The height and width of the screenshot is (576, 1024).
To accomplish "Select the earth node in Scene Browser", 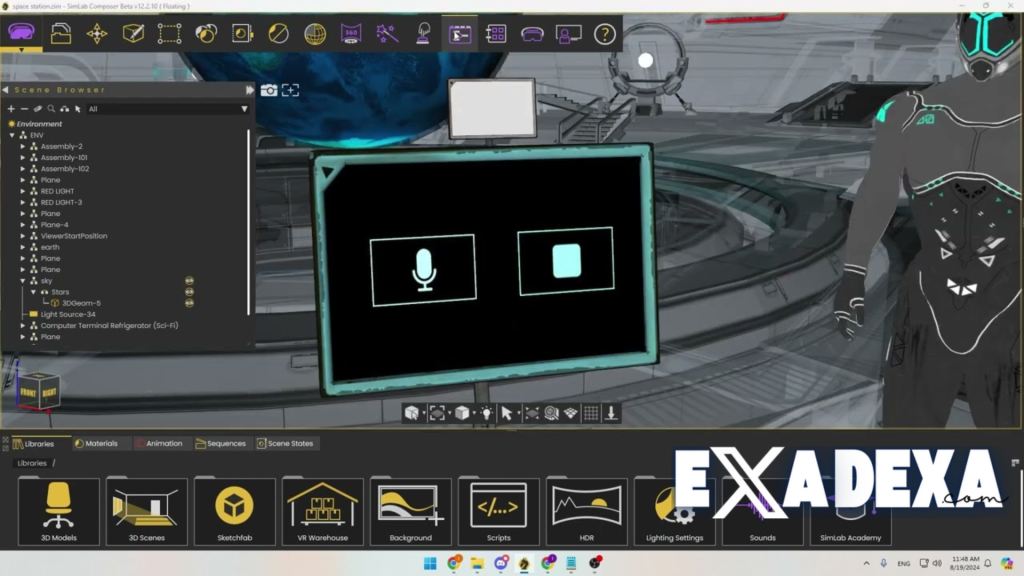I will pyautogui.click(x=50, y=247).
